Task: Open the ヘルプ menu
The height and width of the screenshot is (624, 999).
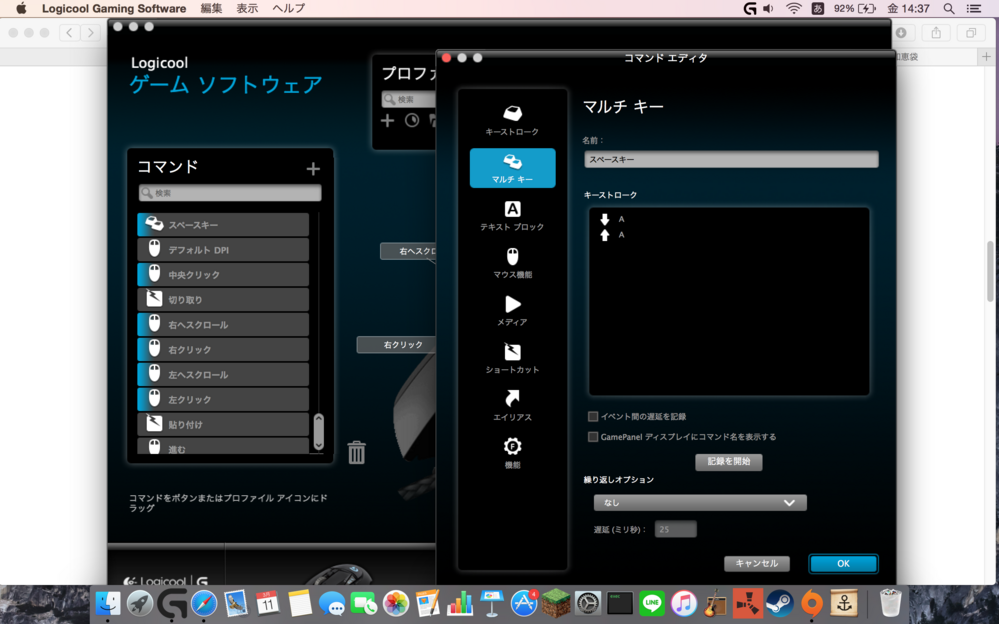Action: click(289, 8)
